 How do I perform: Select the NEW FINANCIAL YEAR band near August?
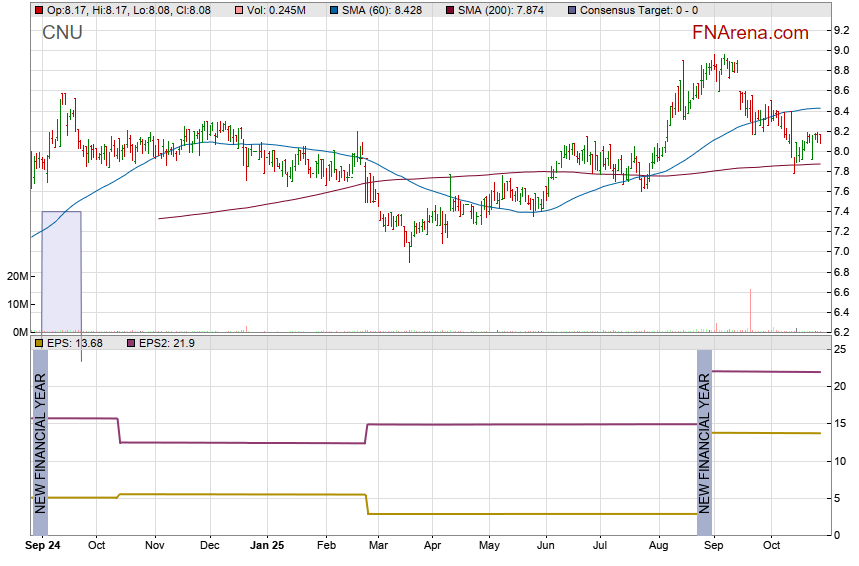pyautogui.click(x=704, y=442)
